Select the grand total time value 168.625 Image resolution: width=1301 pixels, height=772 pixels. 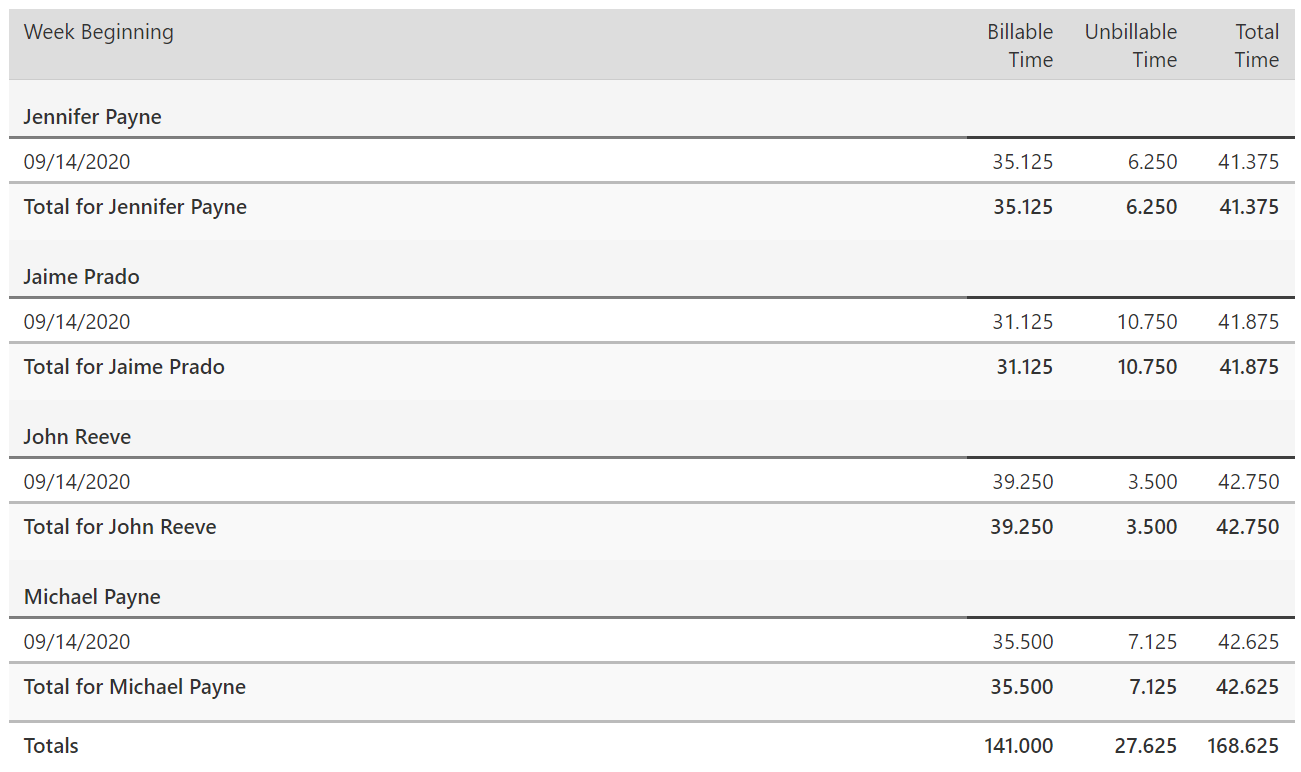click(1243, 746)
